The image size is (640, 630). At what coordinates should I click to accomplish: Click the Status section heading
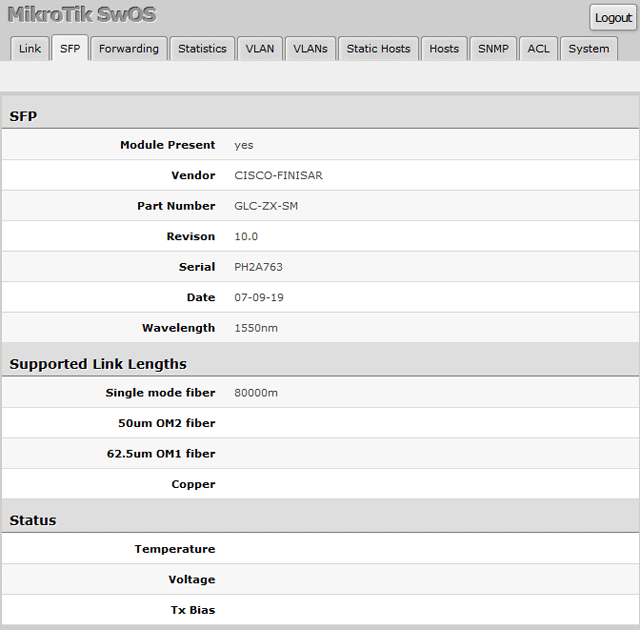pos(33,520)
